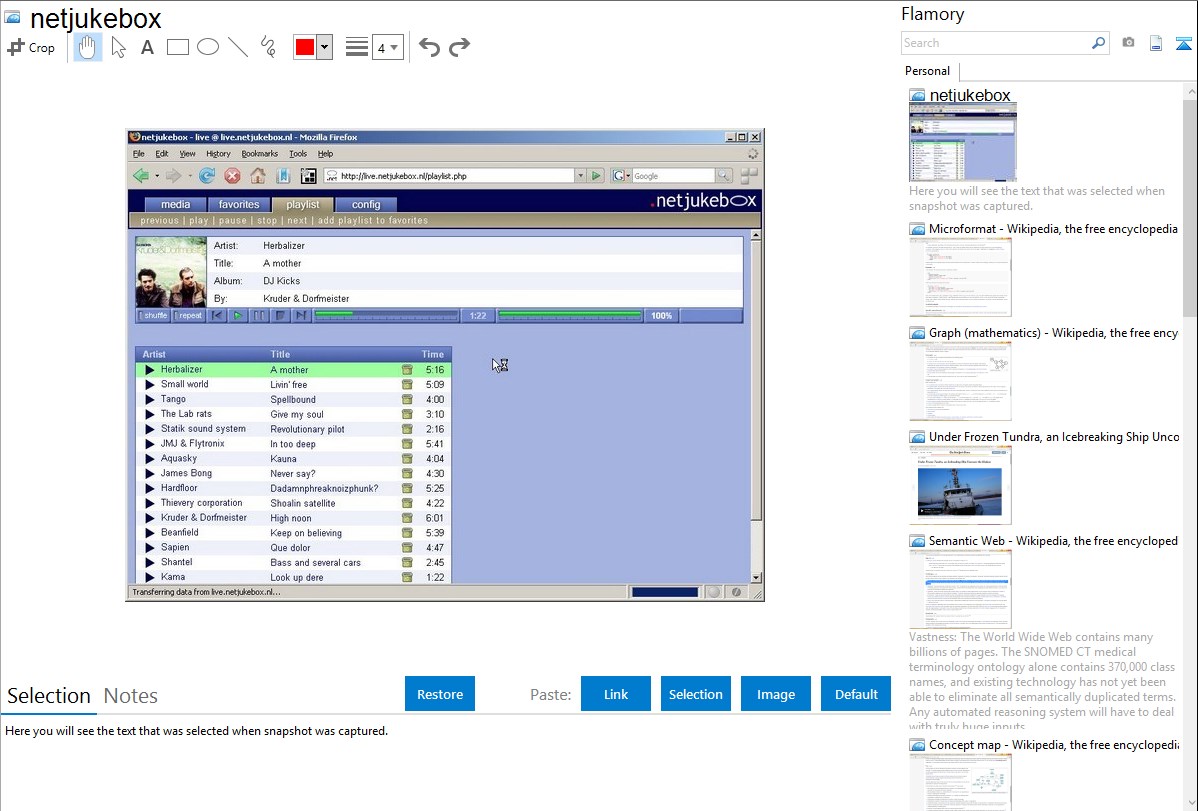
Task: Select the straight line tool
Action: (x=238, y=47)
